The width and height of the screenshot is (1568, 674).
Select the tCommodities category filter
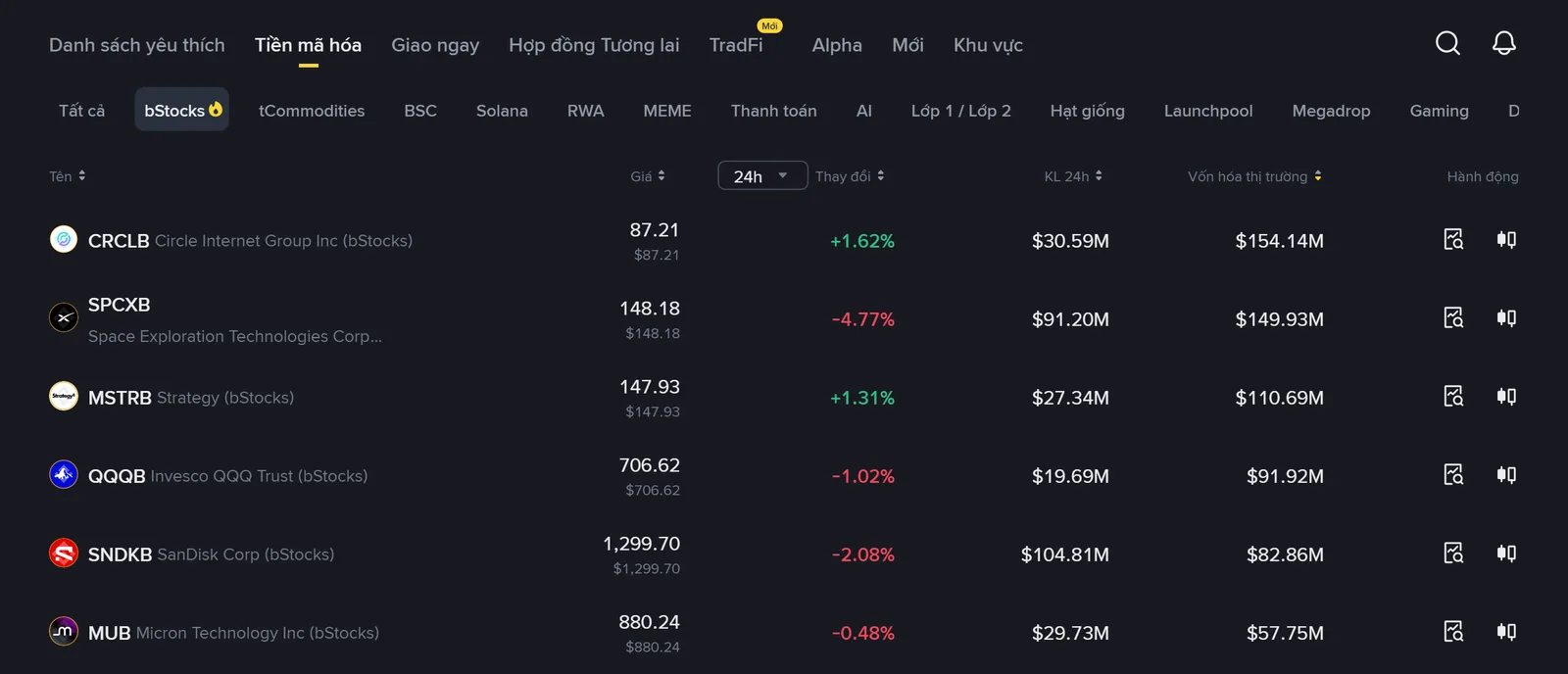pos(312,111)
